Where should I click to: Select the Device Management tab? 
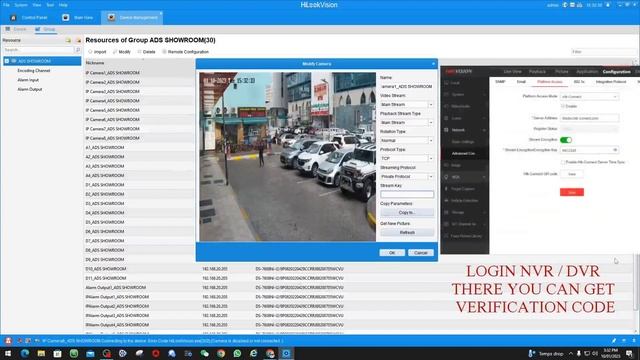pyautogui.click(x=132, y=18)
